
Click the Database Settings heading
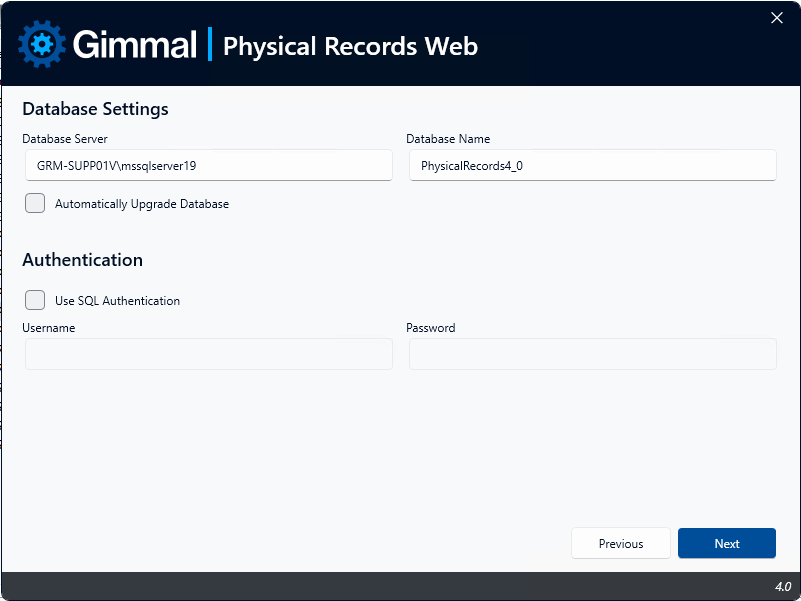coord(96,109)
